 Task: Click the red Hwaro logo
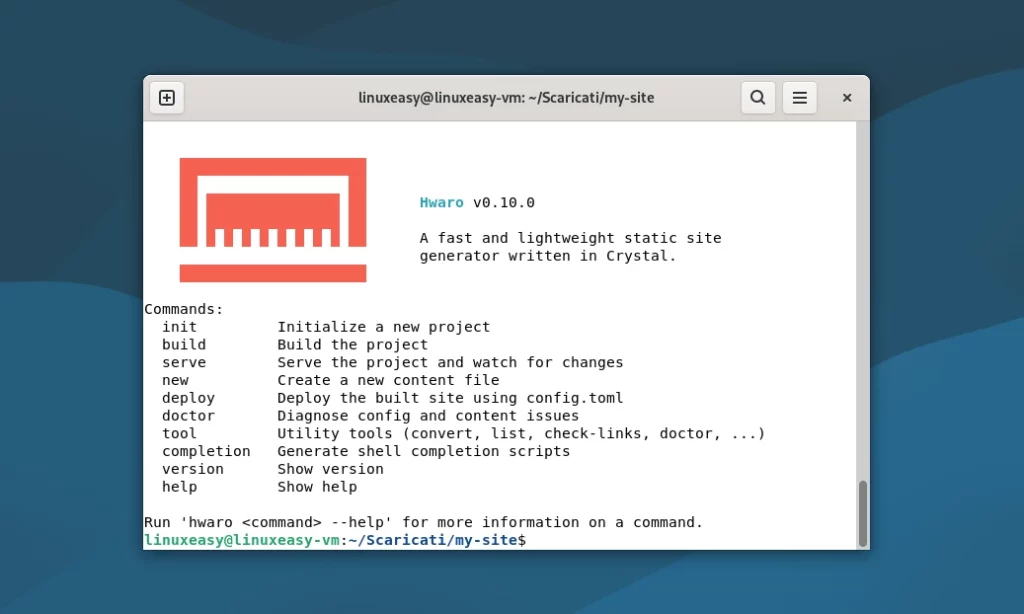click(273, 220)
